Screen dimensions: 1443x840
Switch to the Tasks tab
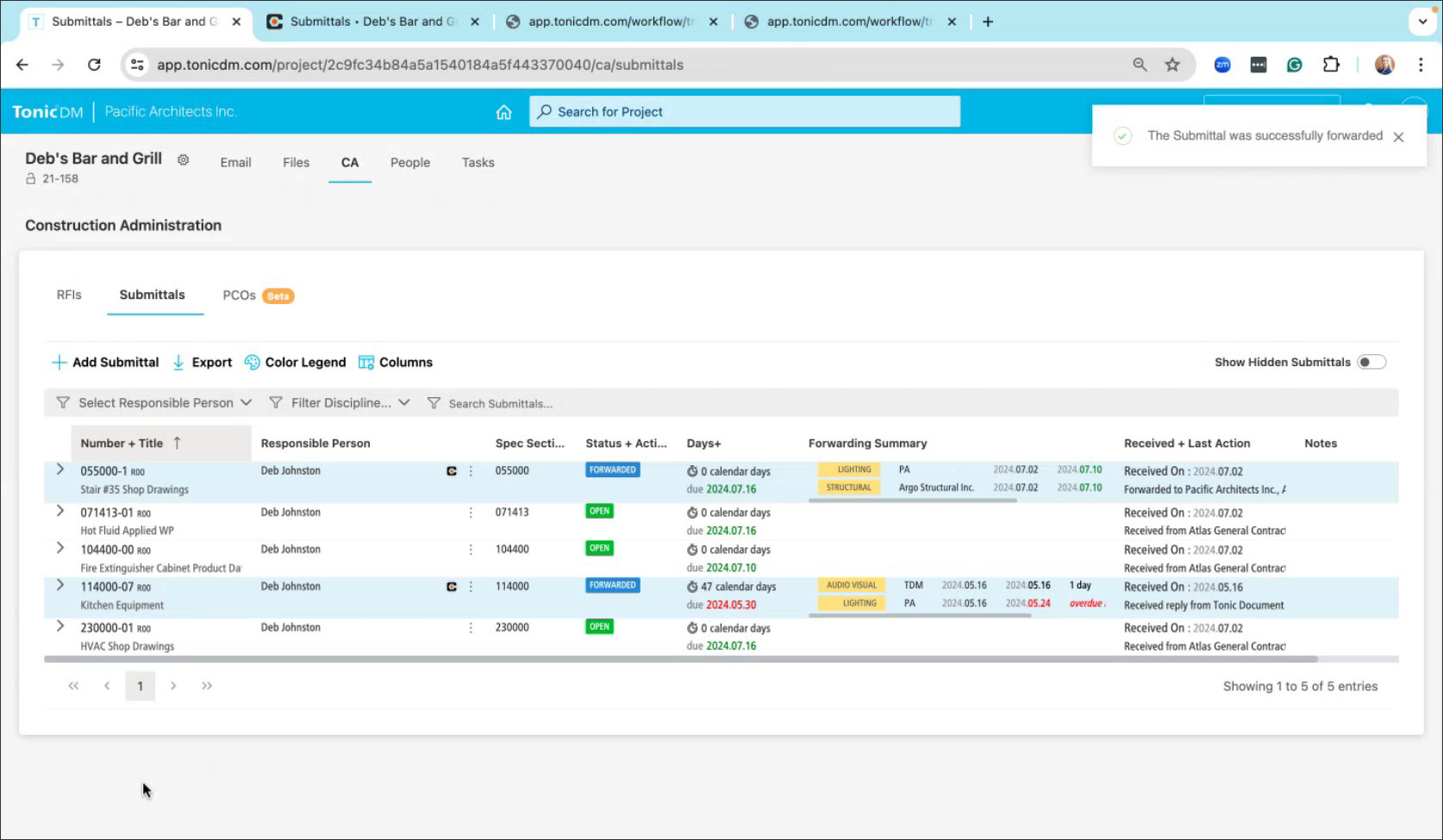(478, 162)
